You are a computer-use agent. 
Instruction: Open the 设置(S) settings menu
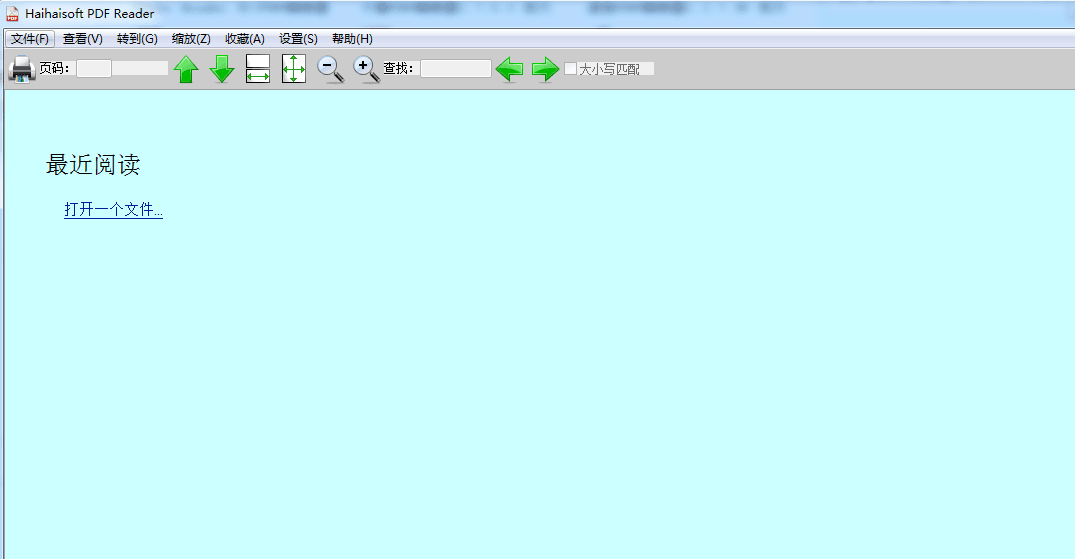(x=298, y=39)
